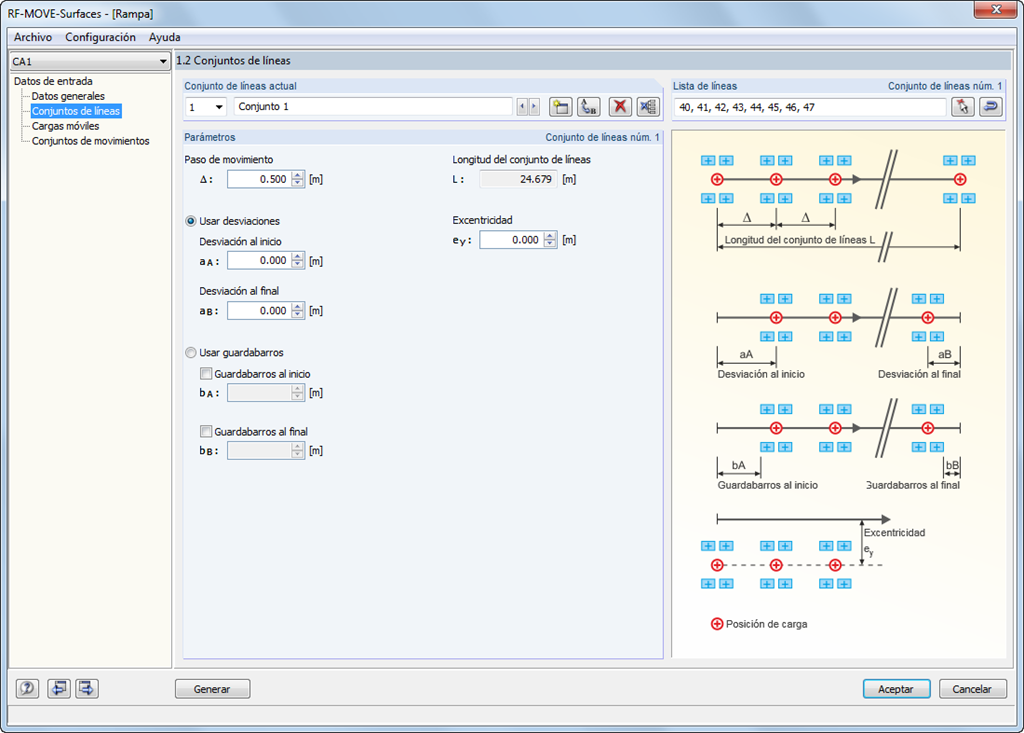Screen dimensions: 1024x733
Task: Delete current line set with red X
Action: pyautogui.click(x=620, y=107)
